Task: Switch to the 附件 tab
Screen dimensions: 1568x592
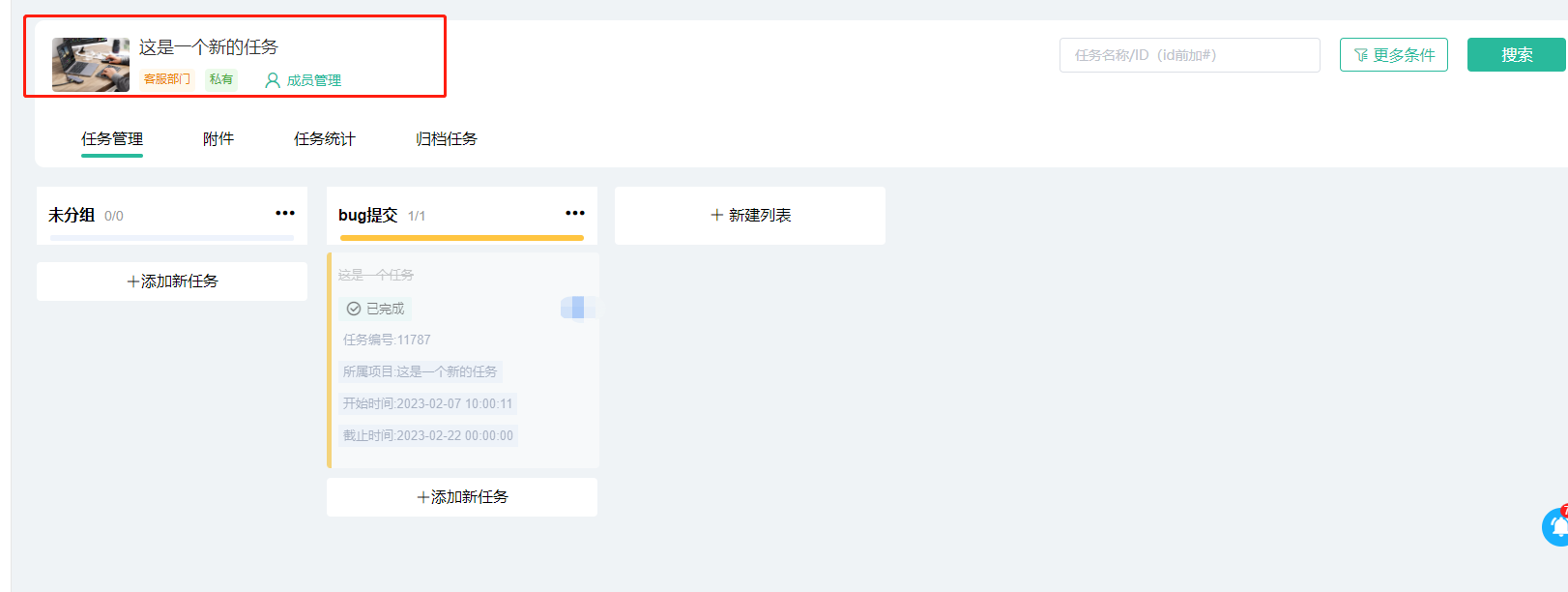Action: coord(218,138)
